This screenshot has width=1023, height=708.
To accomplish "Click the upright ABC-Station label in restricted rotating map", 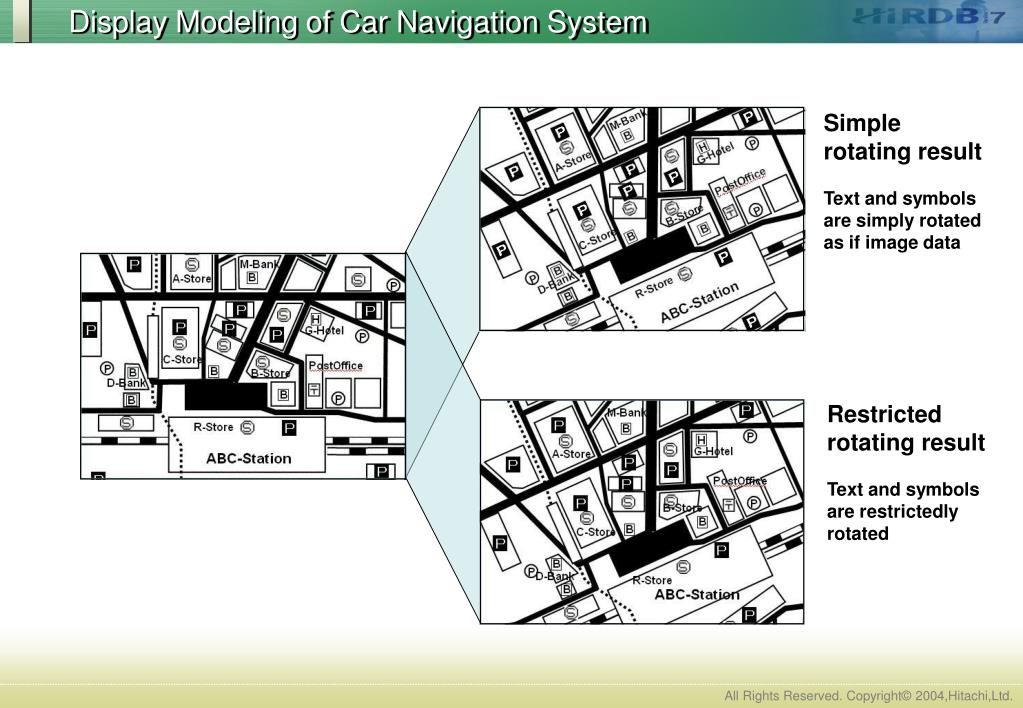I will click(x=697, y=594).
